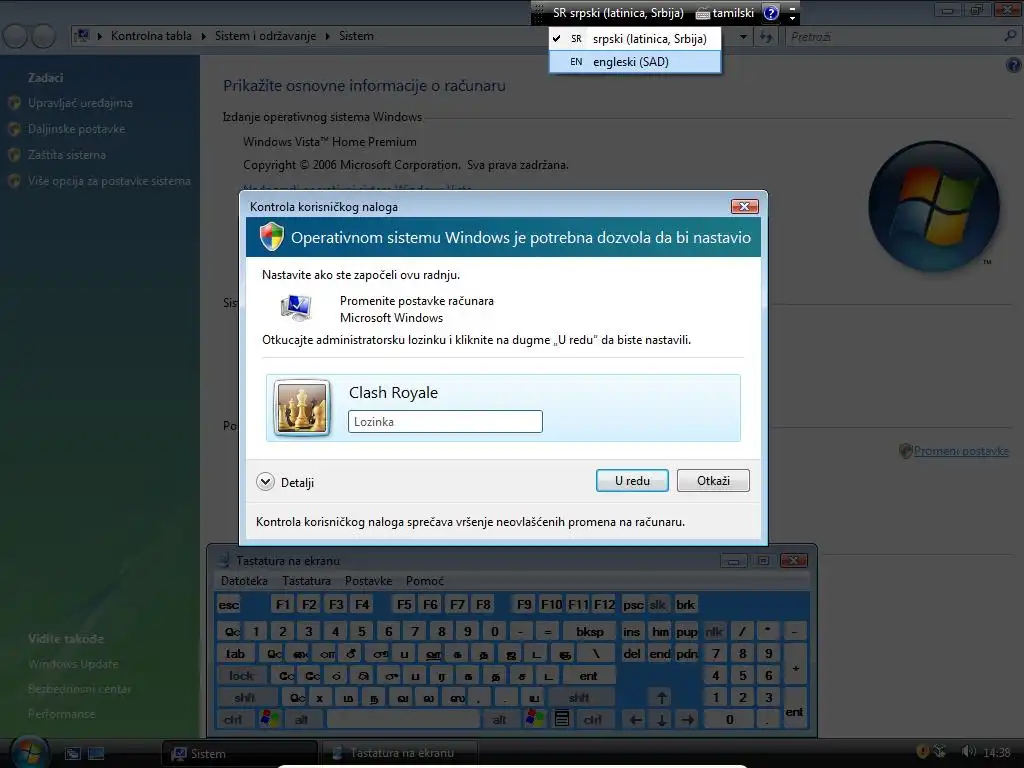Click the Windows Start orb
1024x768 pixels.
[29, 752]
